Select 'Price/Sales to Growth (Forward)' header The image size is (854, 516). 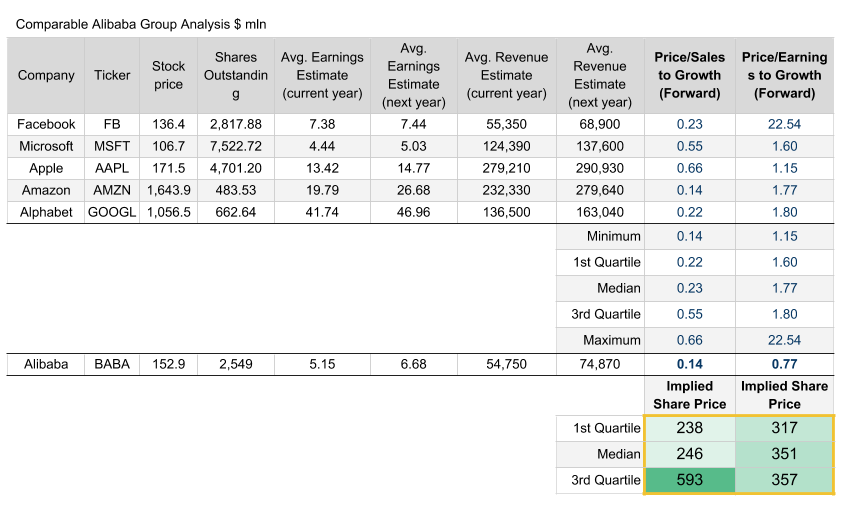(689, 75)
